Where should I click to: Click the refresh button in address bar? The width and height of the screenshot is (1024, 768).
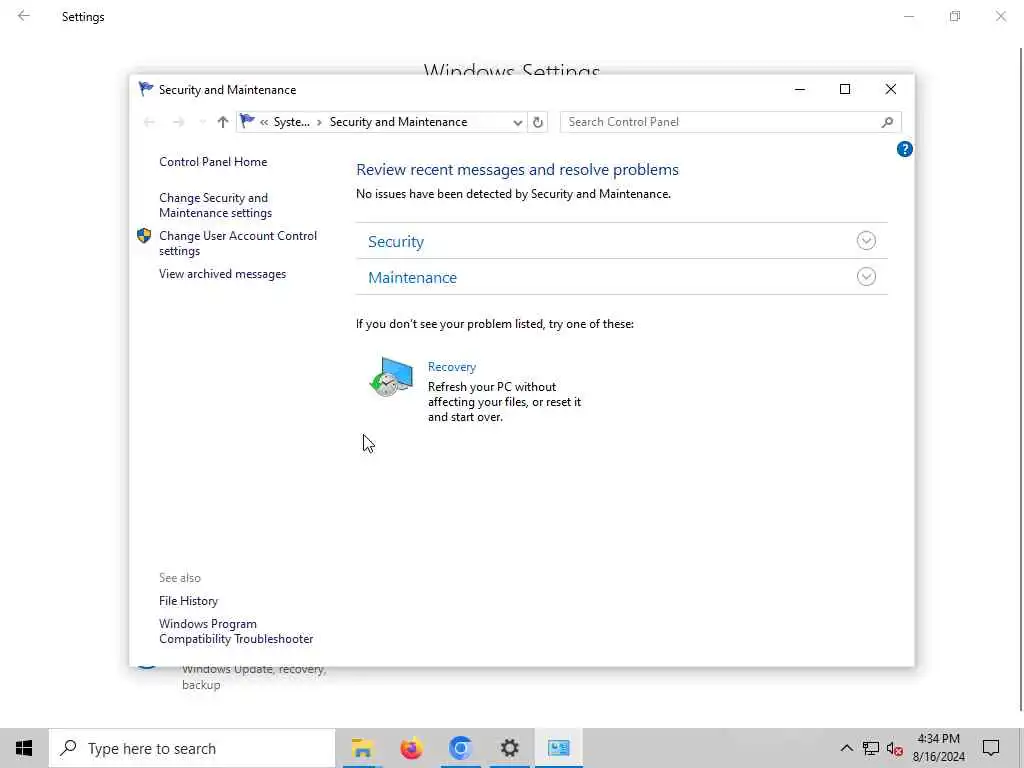537,122
